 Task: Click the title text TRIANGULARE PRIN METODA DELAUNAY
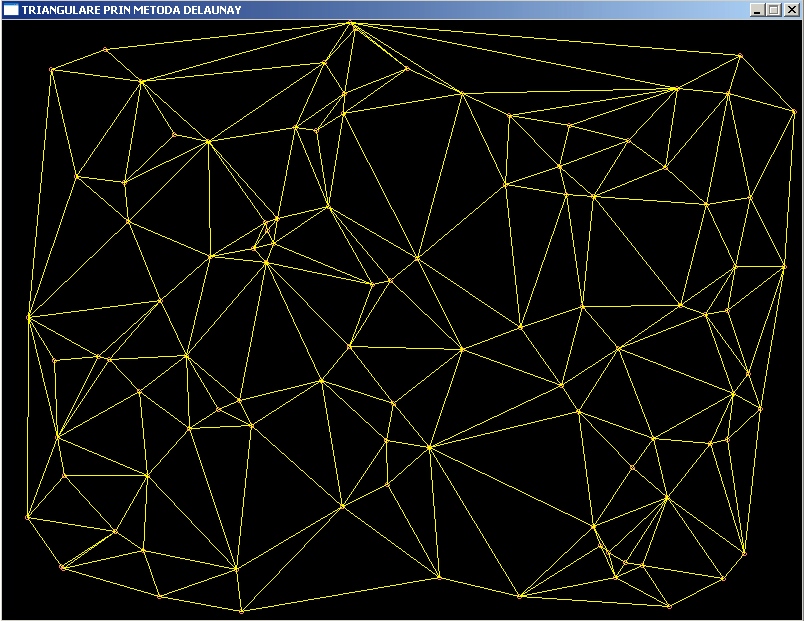131,10
